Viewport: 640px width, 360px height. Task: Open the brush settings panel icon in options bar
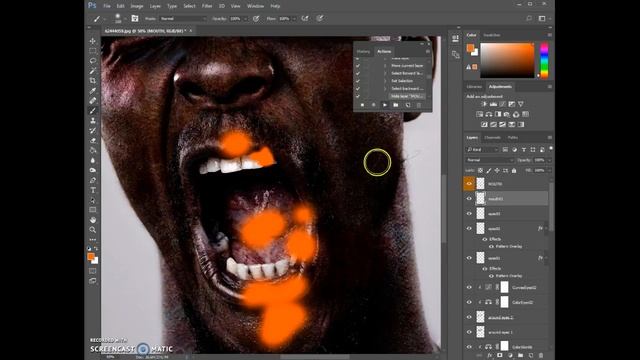tap(135, 18)
